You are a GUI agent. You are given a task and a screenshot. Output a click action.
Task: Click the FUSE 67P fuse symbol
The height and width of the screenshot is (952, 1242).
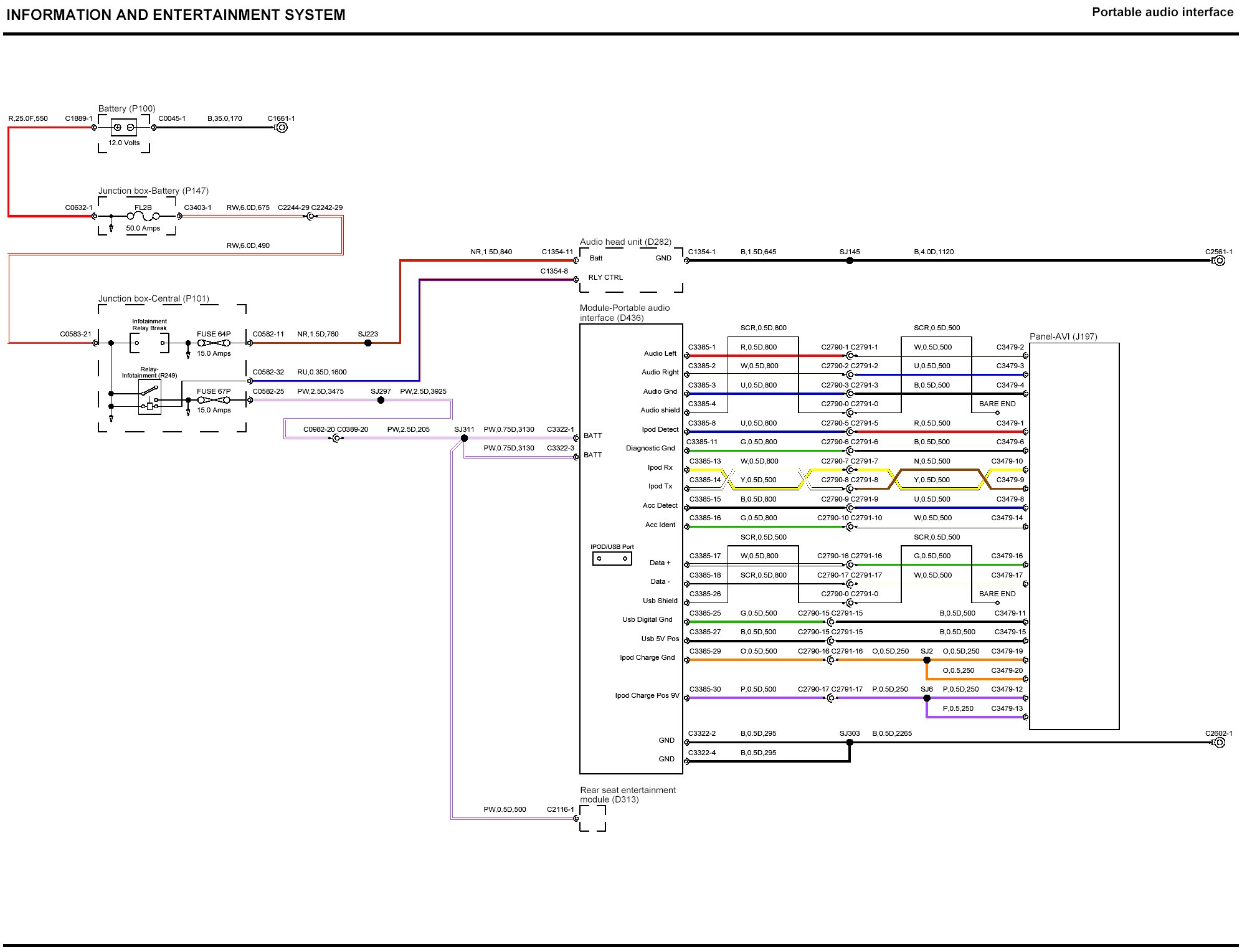pos(214,400)
